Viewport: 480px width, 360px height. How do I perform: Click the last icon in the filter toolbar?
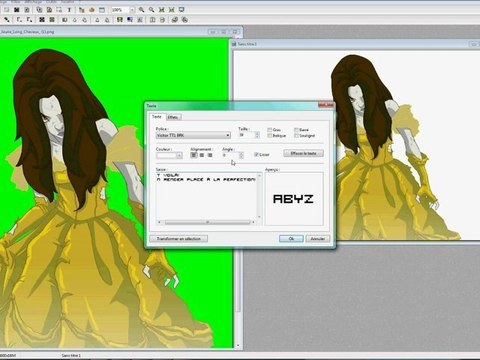pyautogui.click(x=185, y=20)
